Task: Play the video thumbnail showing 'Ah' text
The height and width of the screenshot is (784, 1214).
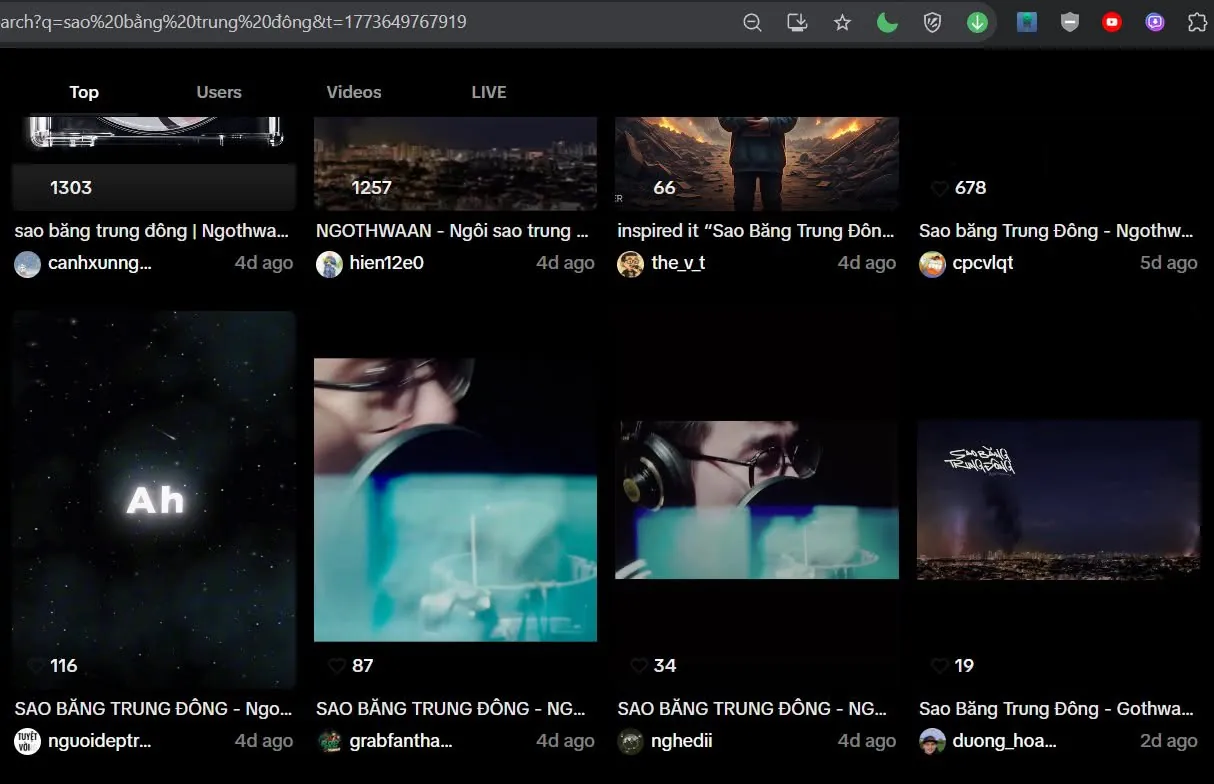Action: 155,499
